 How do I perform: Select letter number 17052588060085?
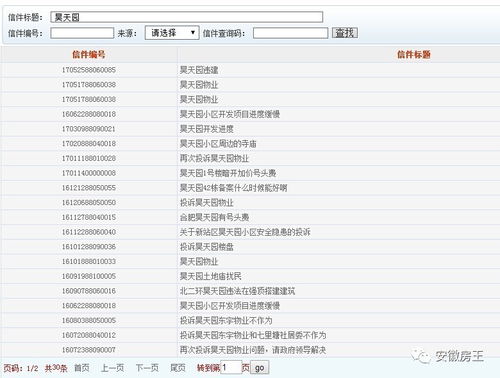89,70
